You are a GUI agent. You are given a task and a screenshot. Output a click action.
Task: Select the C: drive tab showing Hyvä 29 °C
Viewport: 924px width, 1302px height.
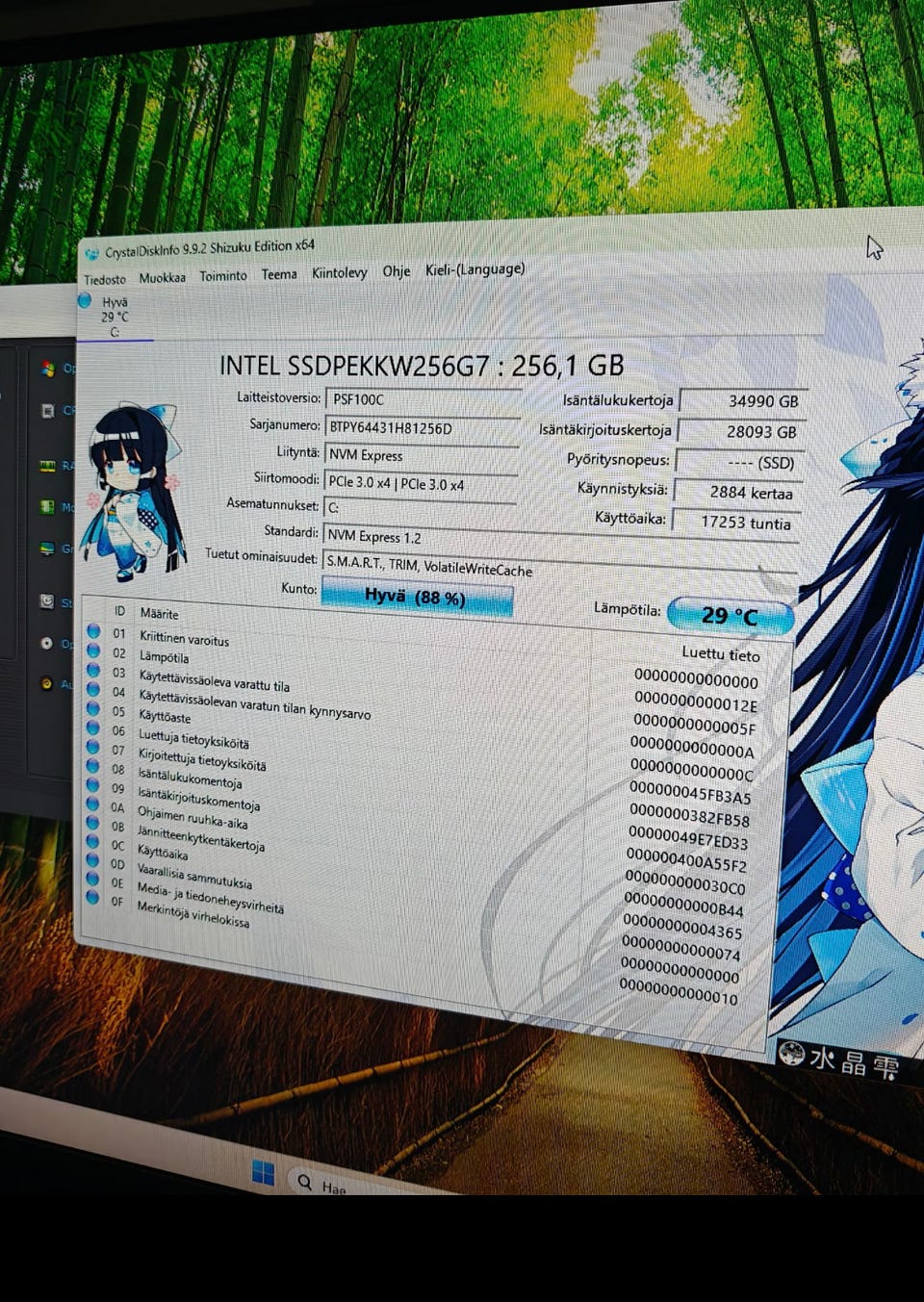(115, 317)
